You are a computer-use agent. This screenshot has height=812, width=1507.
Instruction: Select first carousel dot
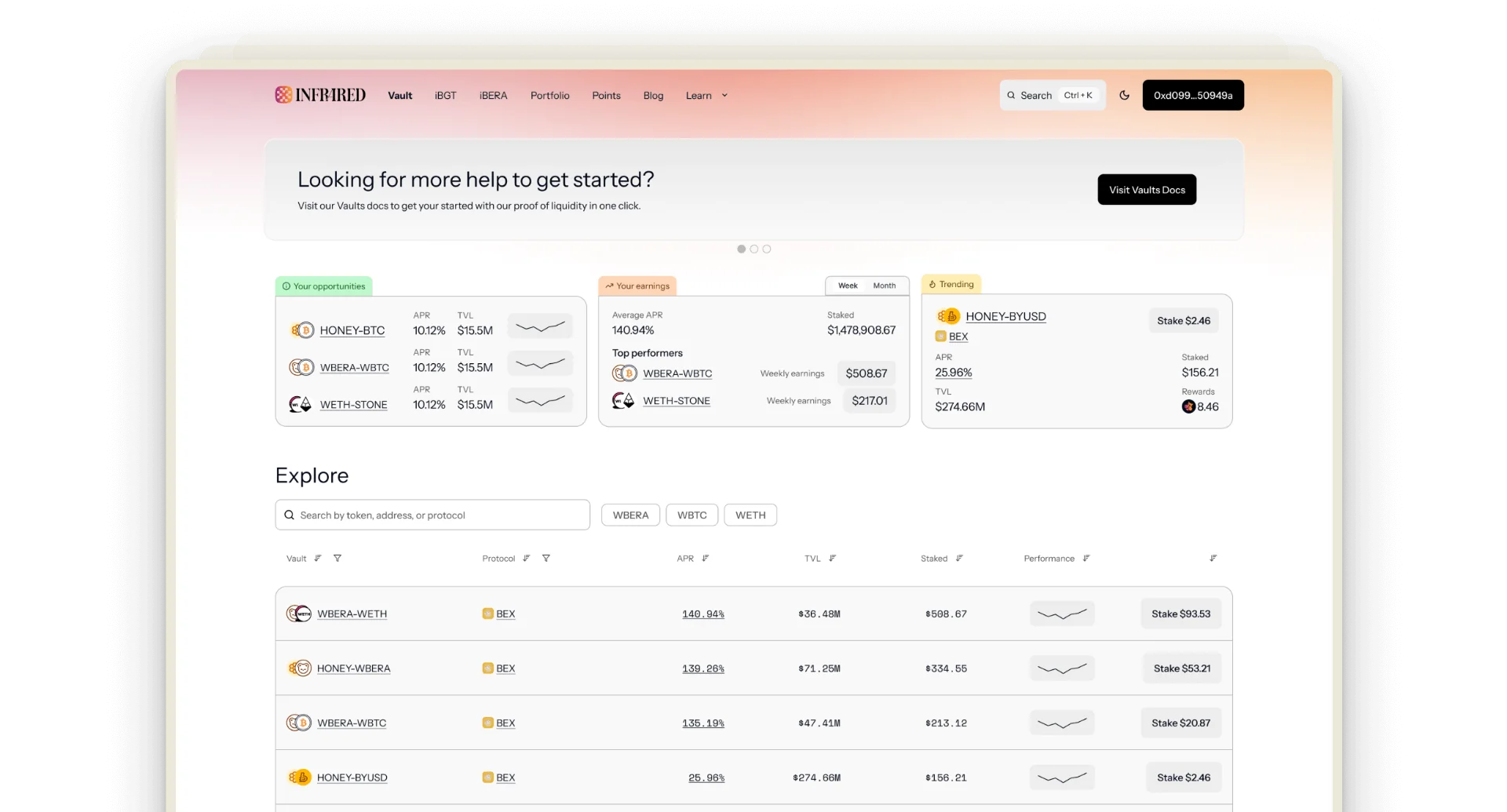742,249
